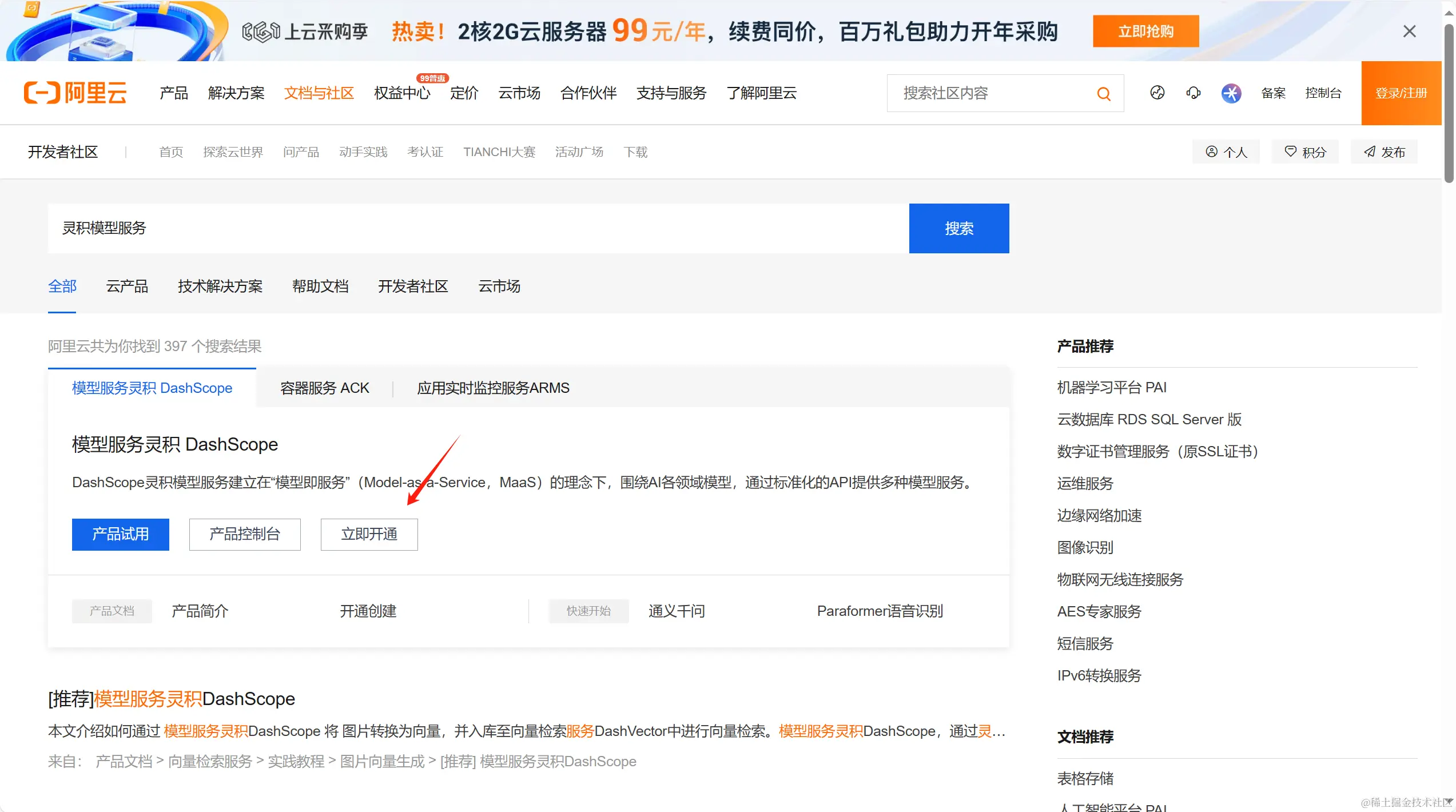Image resolution: width=1456 pixels, height=812 pixels.
Task: Open the 解决方案 dropdown menu
Action: point(236,93)
